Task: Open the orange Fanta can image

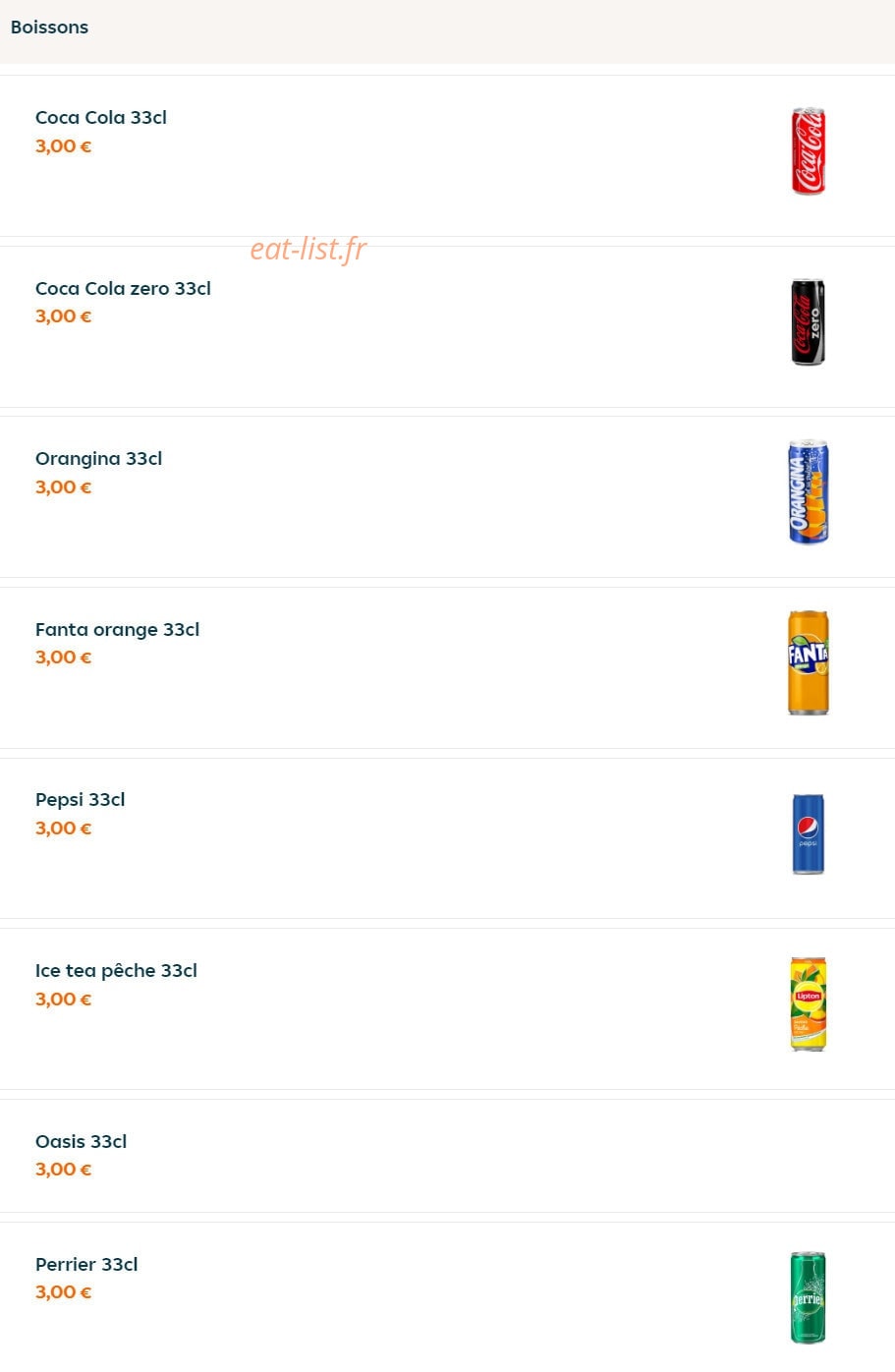Action: click(808, 662)
